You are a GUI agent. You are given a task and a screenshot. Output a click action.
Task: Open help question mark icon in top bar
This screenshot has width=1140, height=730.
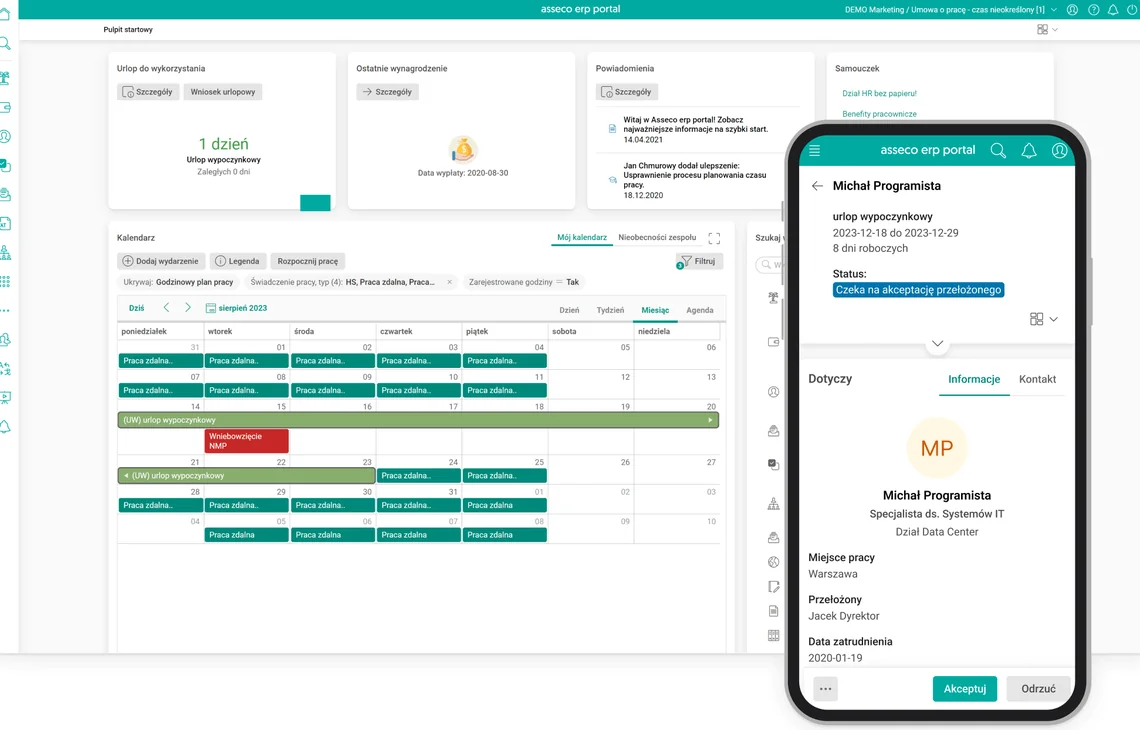pos(1093,9)
